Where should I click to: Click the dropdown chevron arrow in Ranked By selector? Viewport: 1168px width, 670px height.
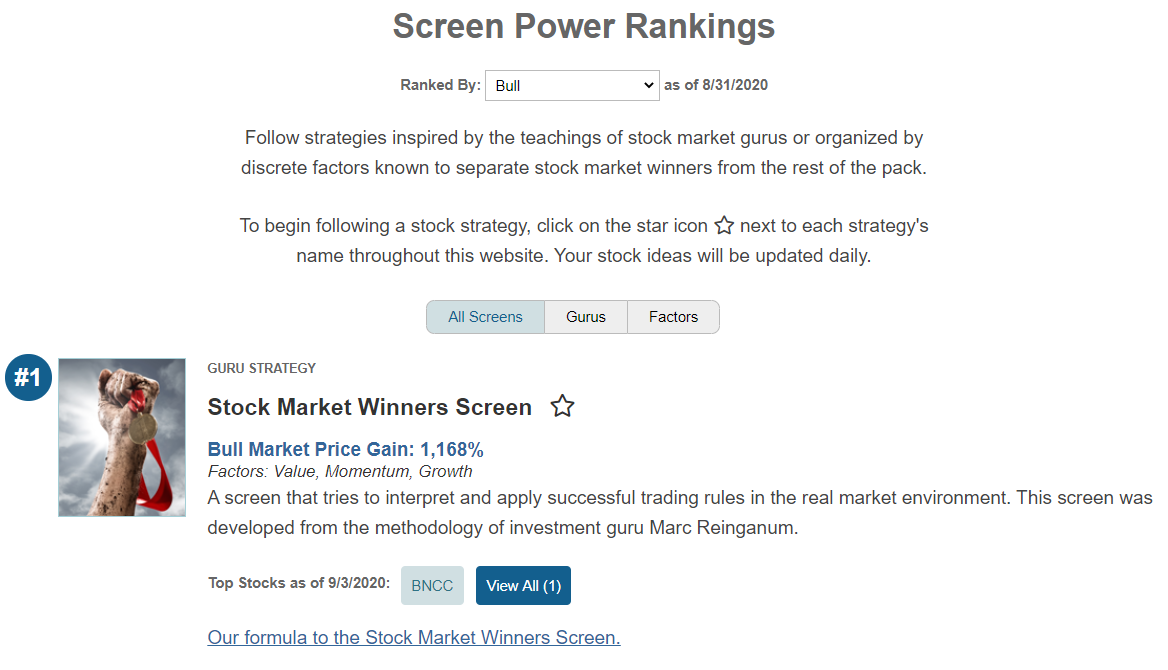pyautogui.click(x=648, y=86)
